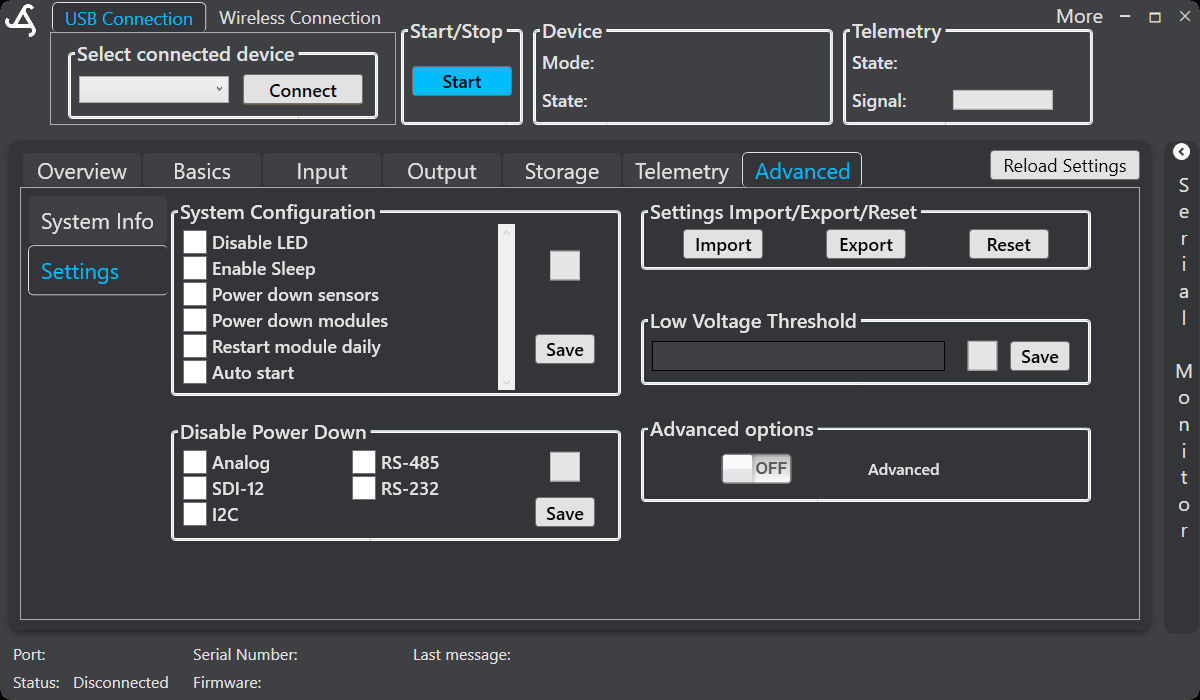Check the Auto start checkbox
The height and width of the screenshot is (700, 1200).
[195, 373]
